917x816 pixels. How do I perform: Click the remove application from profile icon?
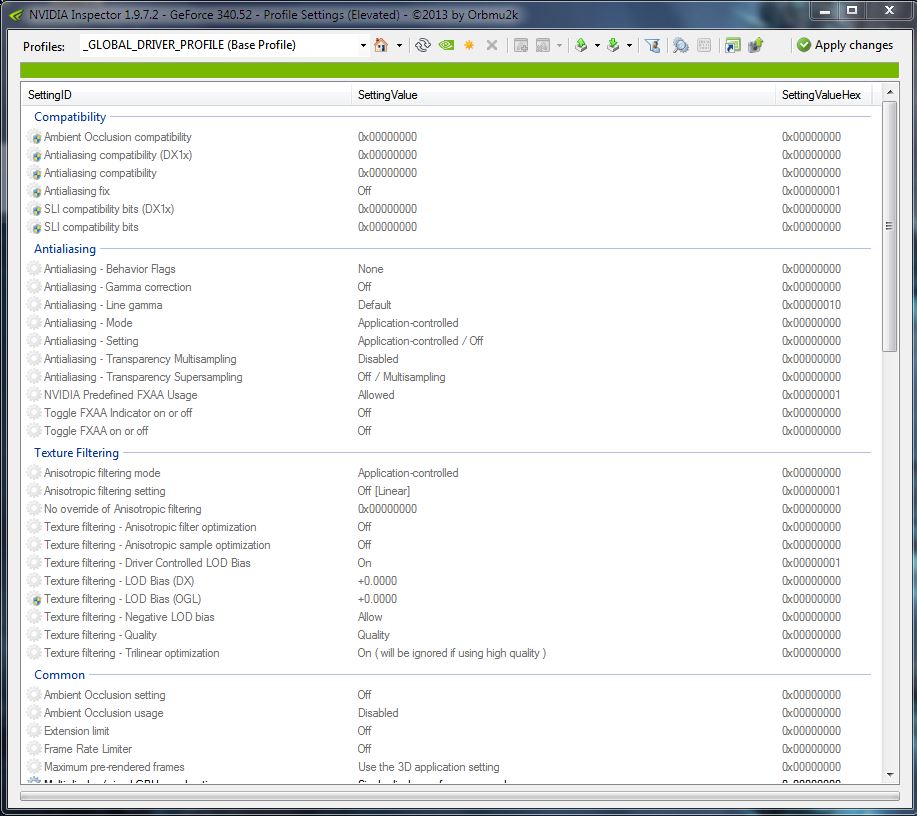543,45
